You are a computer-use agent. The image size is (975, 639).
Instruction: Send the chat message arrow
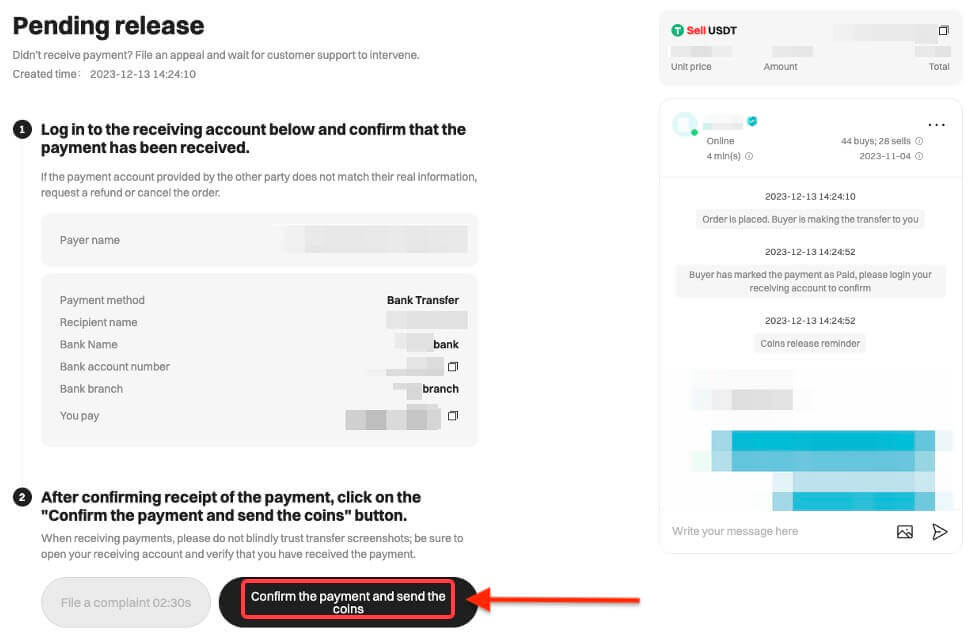[939, 532]
